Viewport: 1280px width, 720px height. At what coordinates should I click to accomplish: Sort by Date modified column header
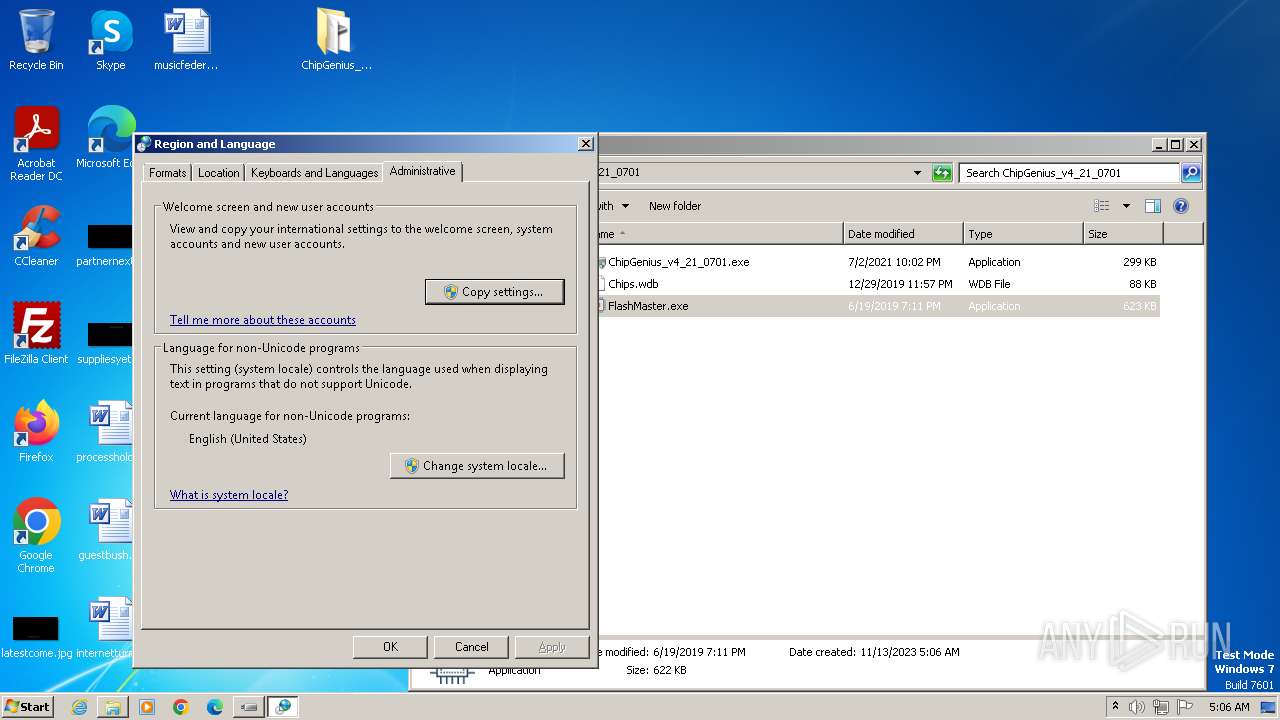coord(903,234)
